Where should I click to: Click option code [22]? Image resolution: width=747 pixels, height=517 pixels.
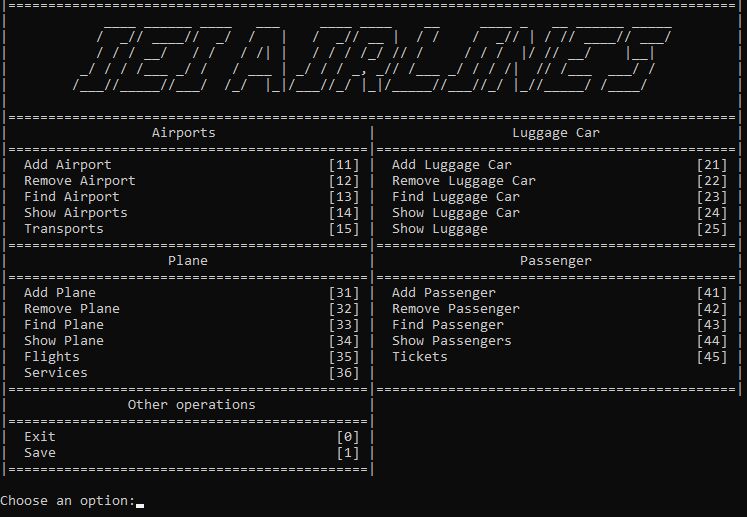(x=712, y=181)
